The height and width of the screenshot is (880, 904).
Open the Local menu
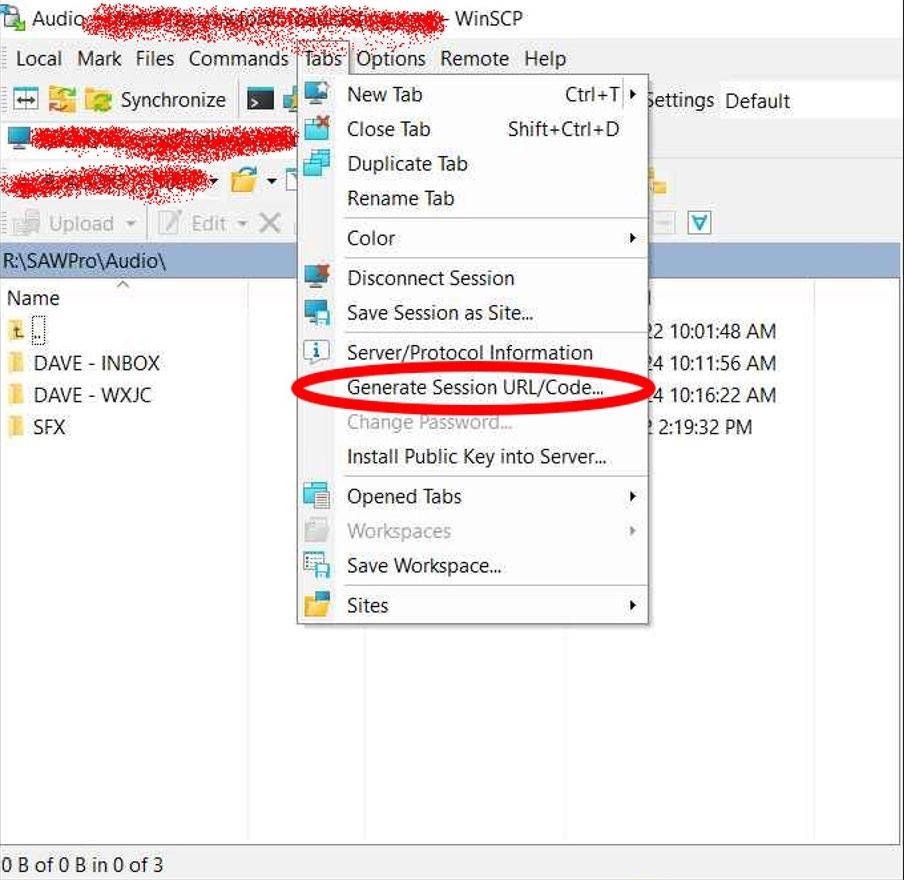39,59
